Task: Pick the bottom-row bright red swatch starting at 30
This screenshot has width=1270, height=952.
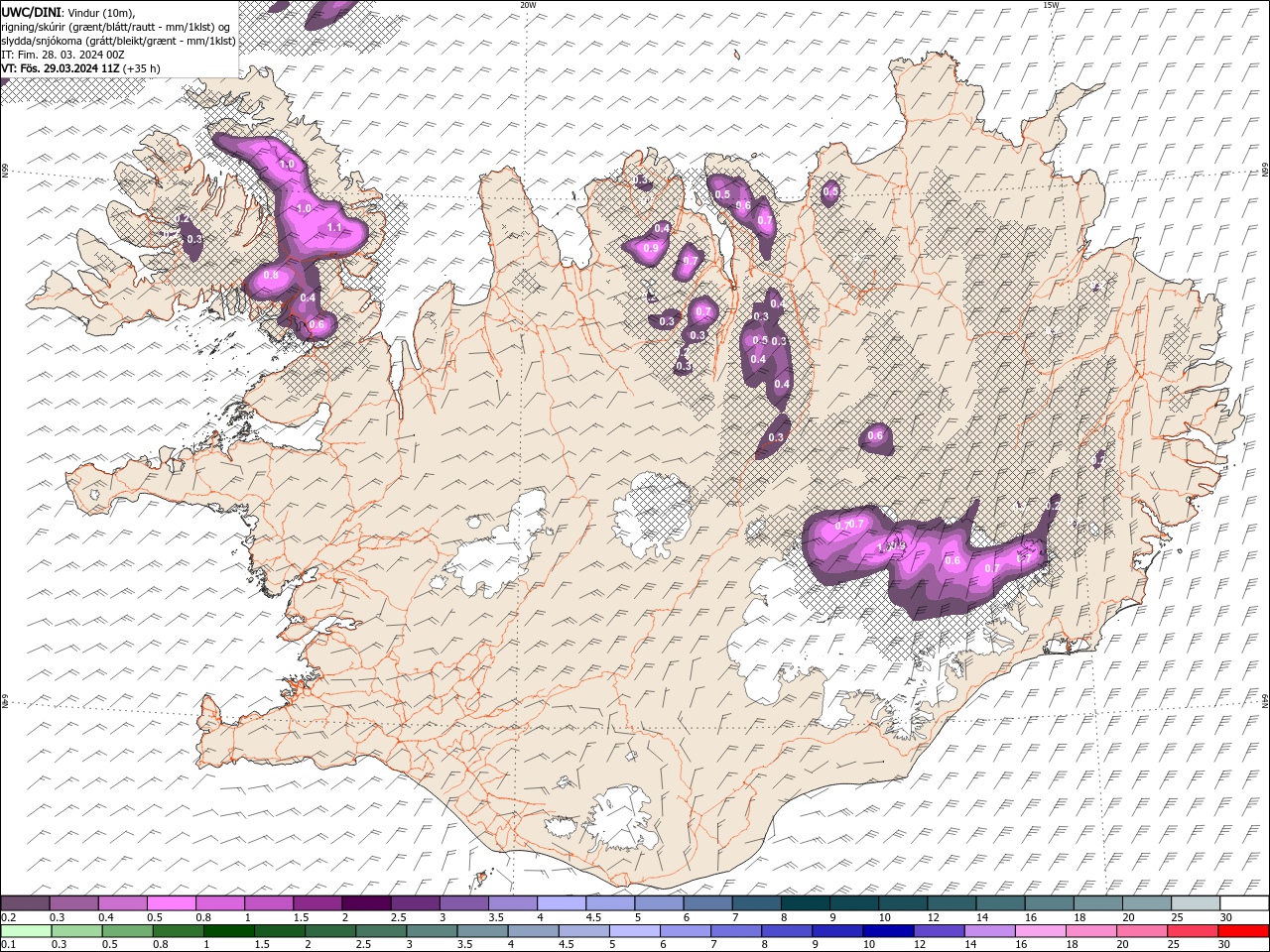Action: point(1243,931)
